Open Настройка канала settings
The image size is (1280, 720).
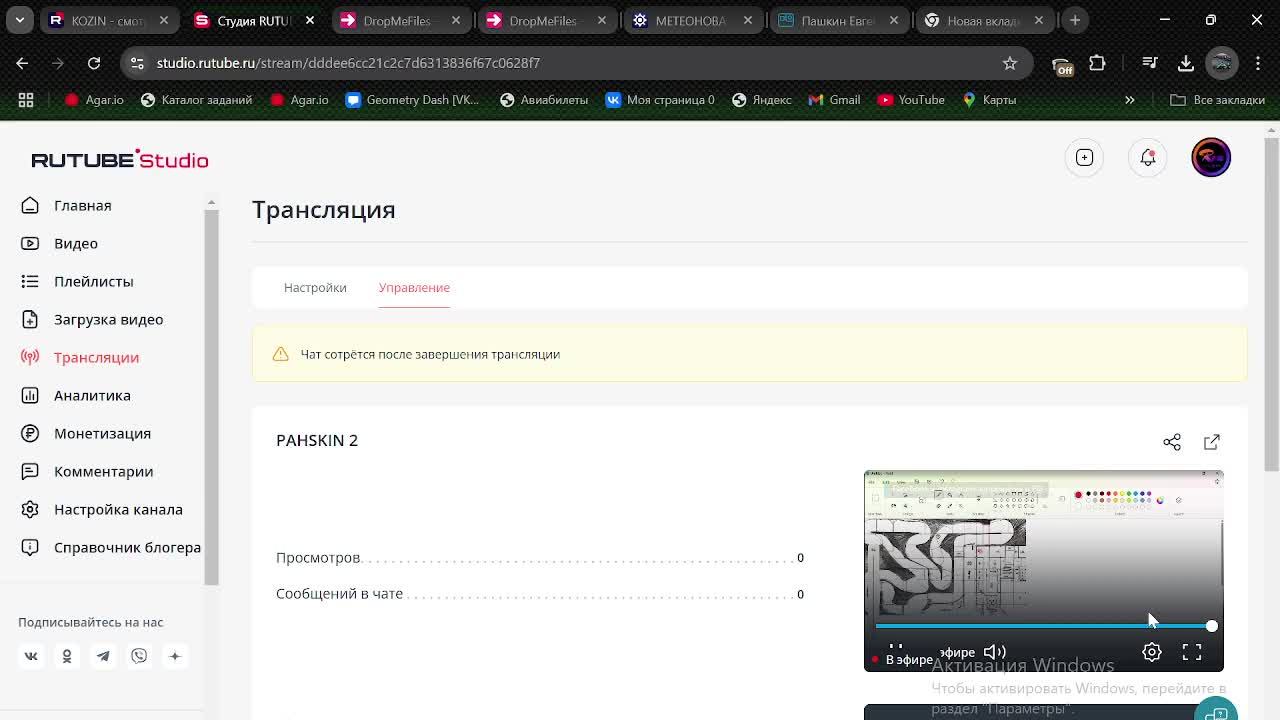102,509
